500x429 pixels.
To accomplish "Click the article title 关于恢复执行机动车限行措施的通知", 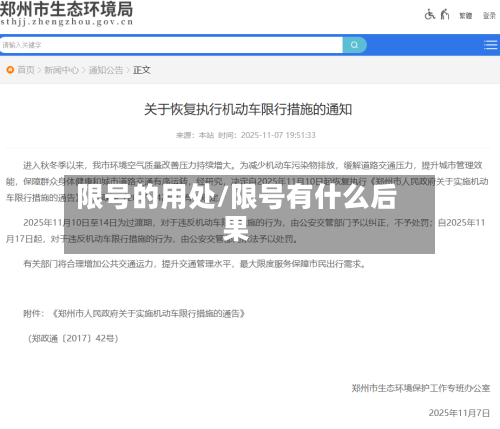I will 248,109.
